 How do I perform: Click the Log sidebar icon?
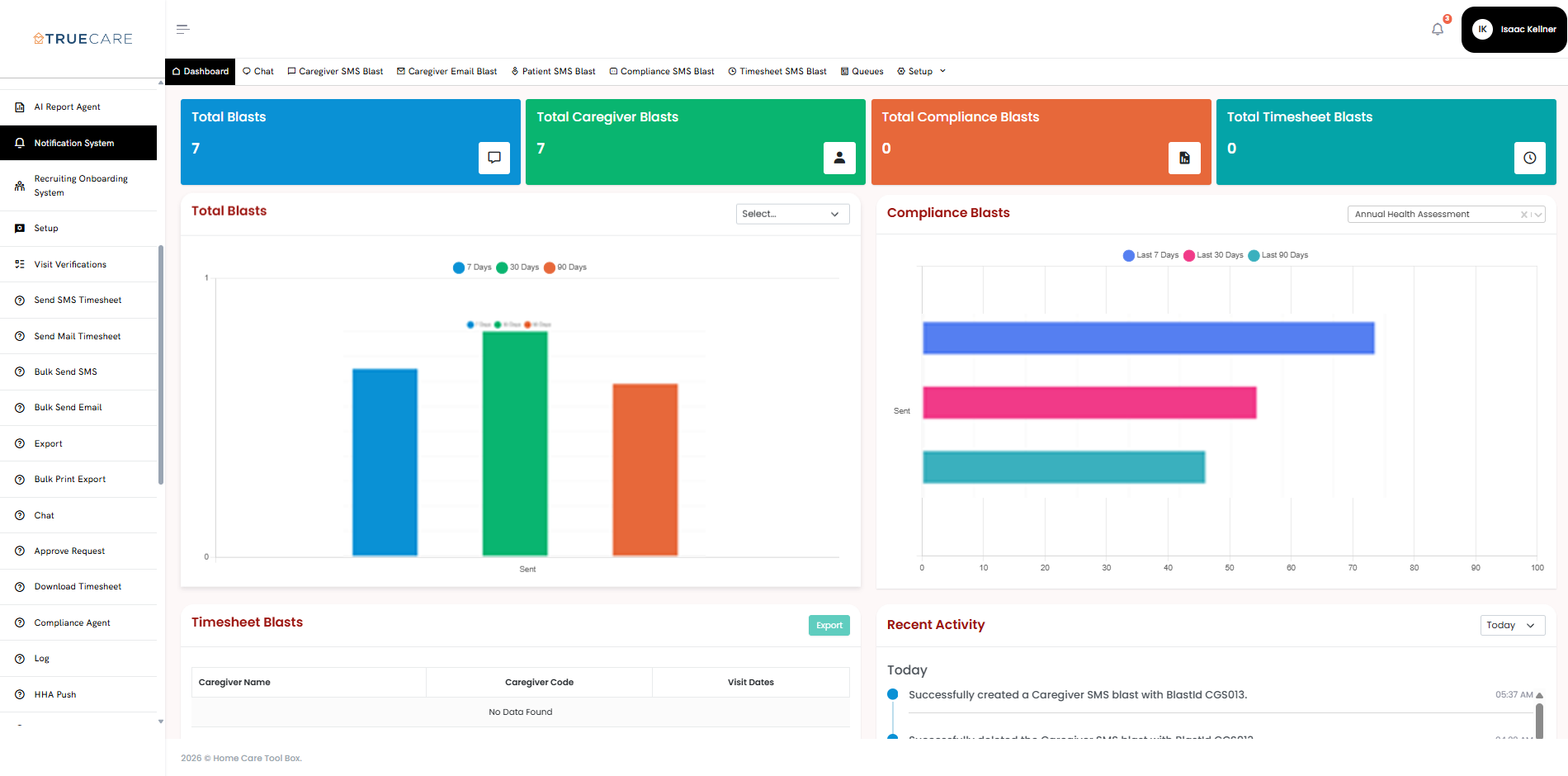[20, 659]
